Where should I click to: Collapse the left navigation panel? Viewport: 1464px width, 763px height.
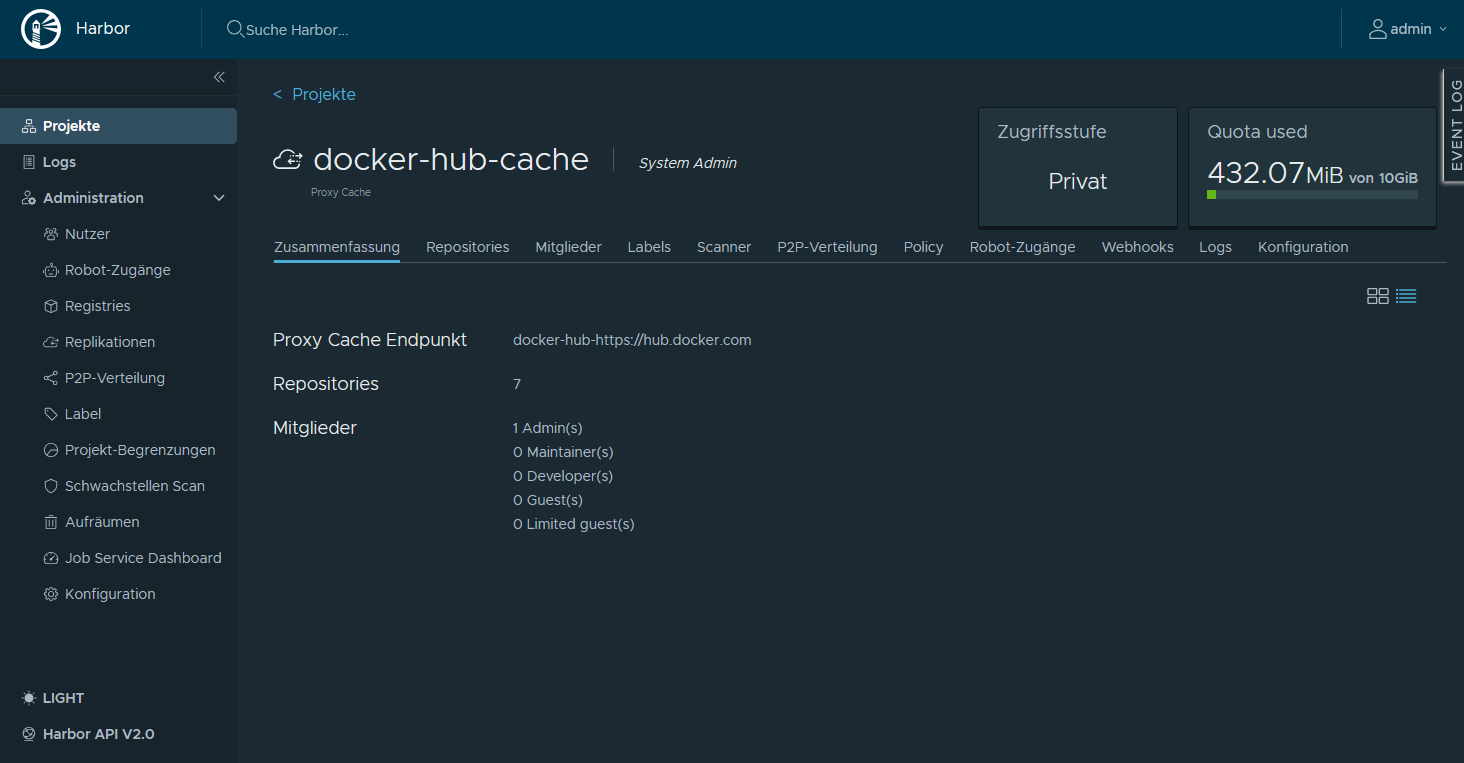[219, 77]
